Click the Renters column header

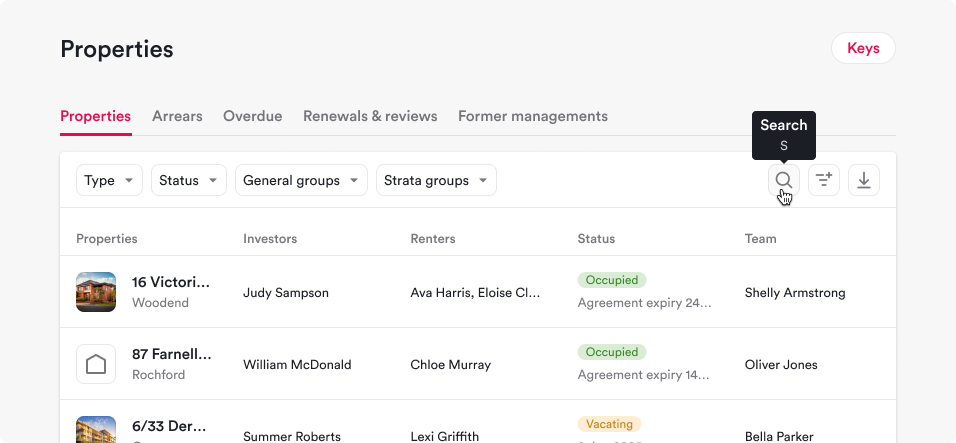[x=433, y=239]
